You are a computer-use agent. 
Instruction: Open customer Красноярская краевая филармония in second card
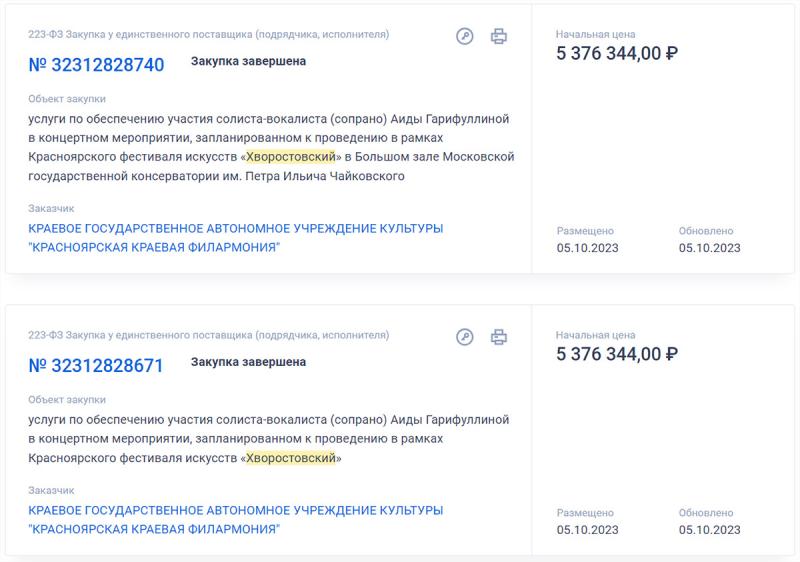pos(236,520)
